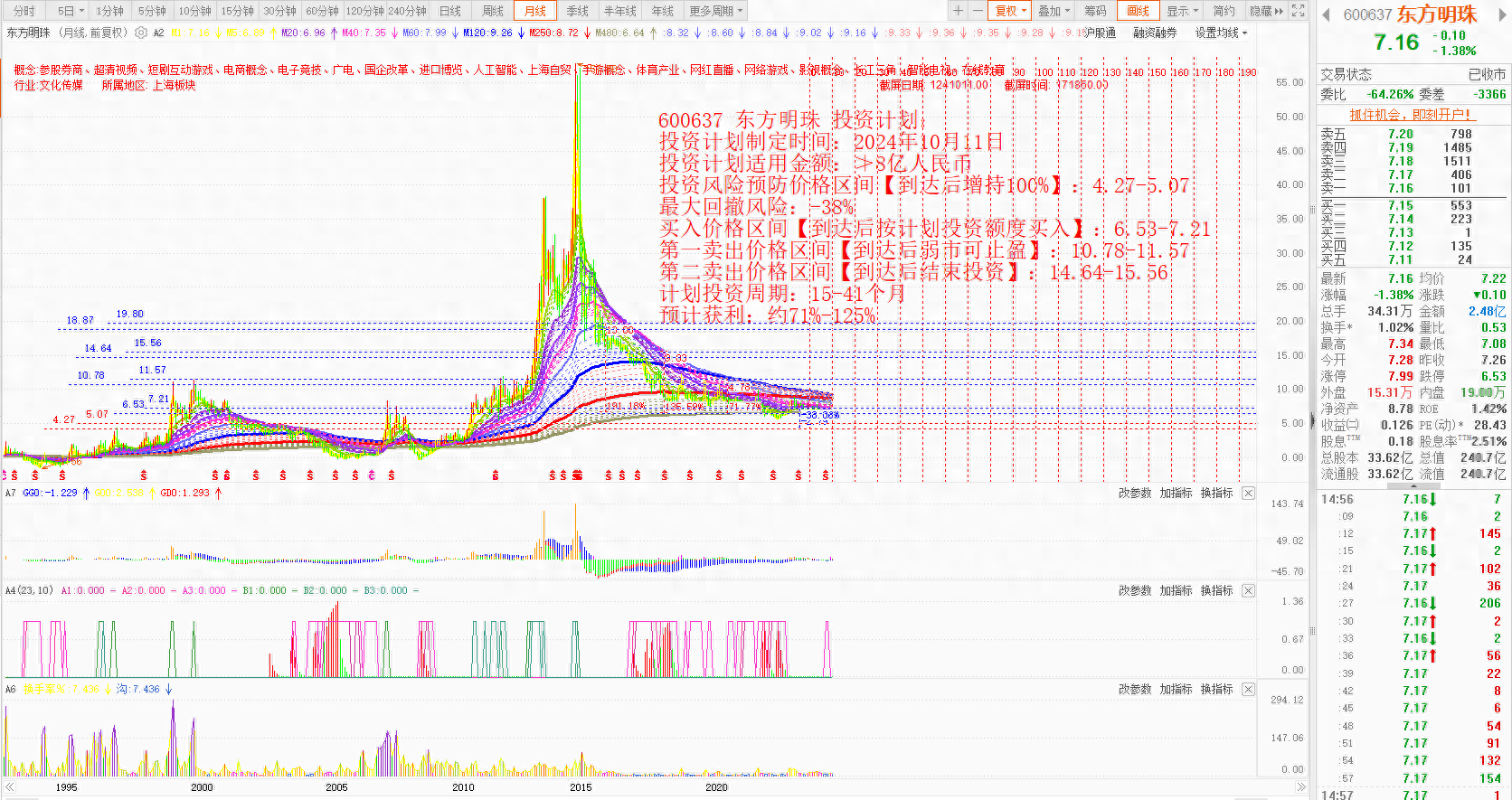Image resolution: width=1512 pixels, height=800 pixels.
Task: Click the fullscreen expand icon
Action: click(x=1299, y=11)
